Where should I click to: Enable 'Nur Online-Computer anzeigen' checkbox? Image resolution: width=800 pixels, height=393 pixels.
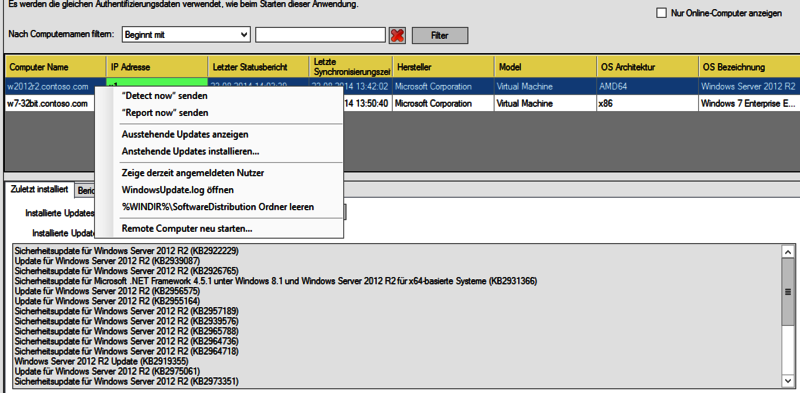(x=662, y=13)
